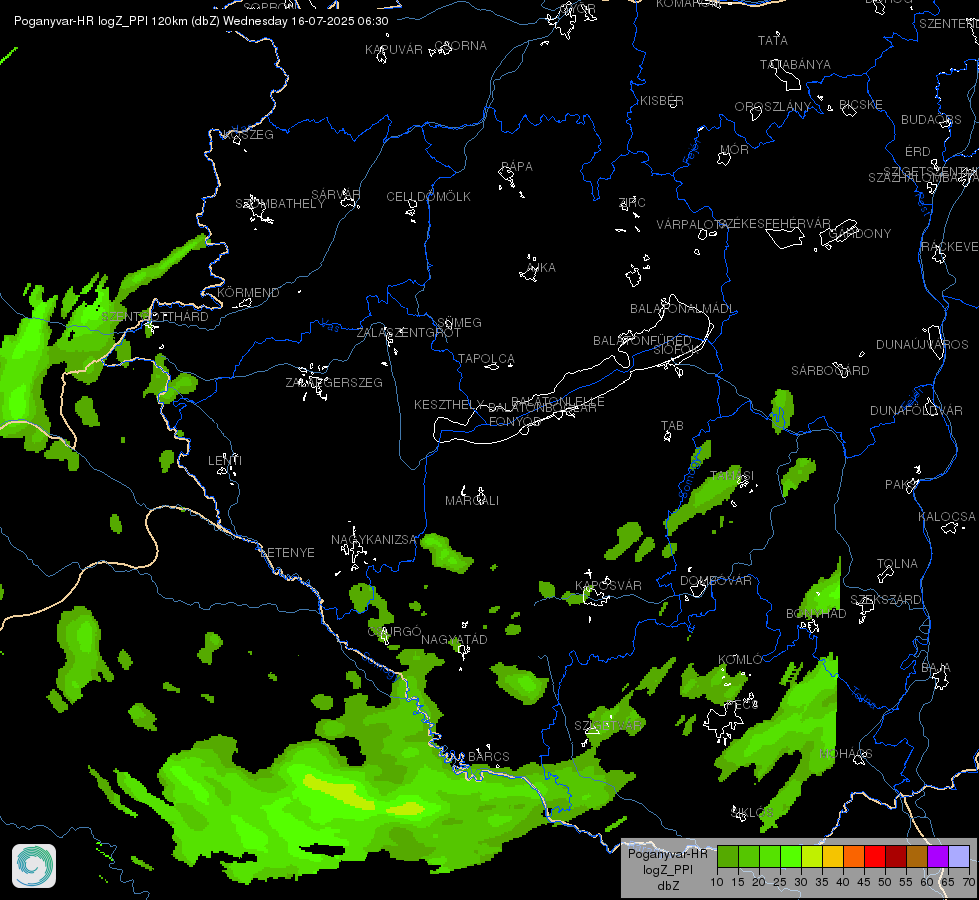Select the ZALAEGERSZEG city label
979x900 pixels.
point(334,383)
